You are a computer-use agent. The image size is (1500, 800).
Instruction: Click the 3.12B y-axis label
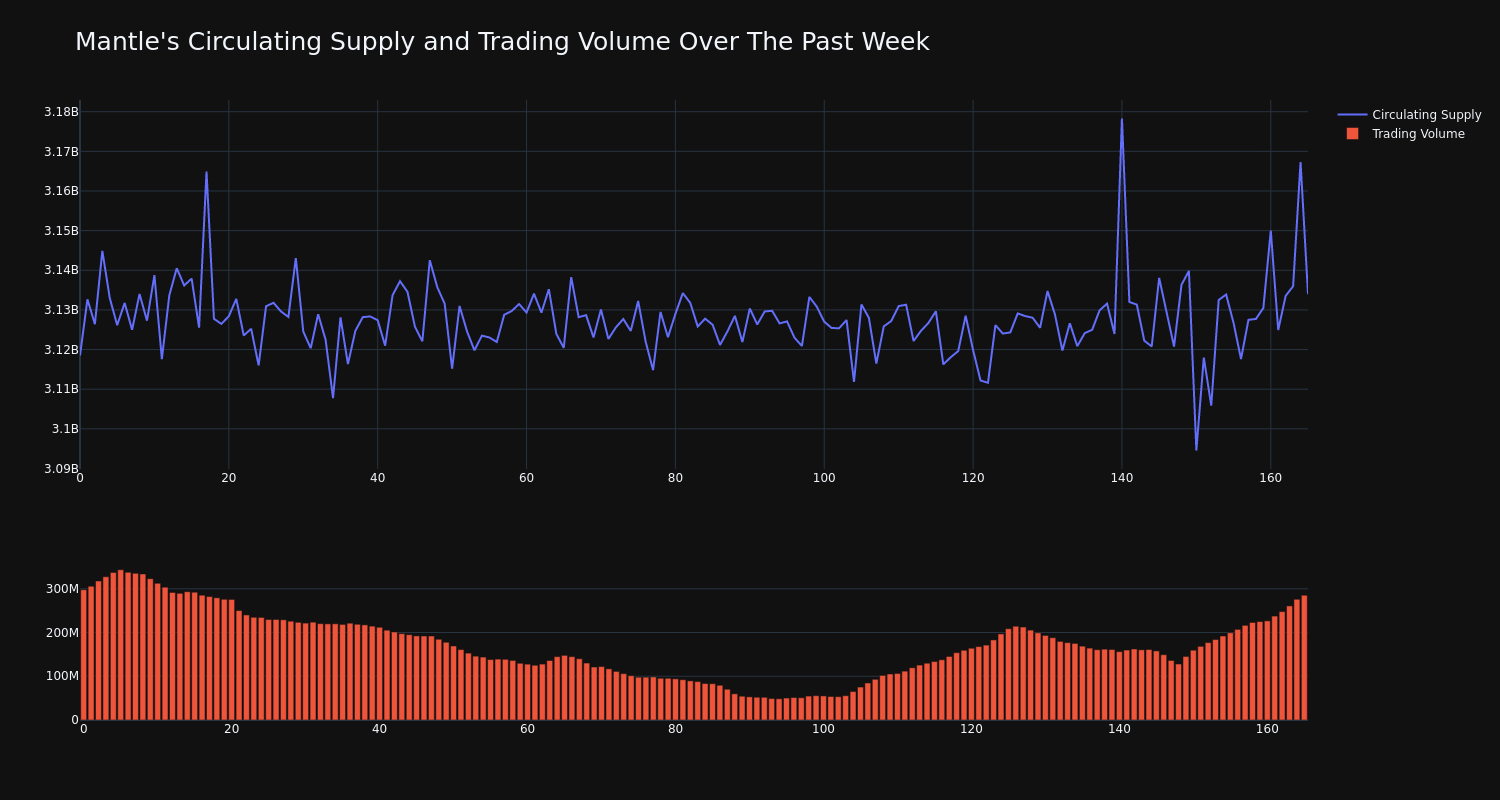click(x=61, y=350)
